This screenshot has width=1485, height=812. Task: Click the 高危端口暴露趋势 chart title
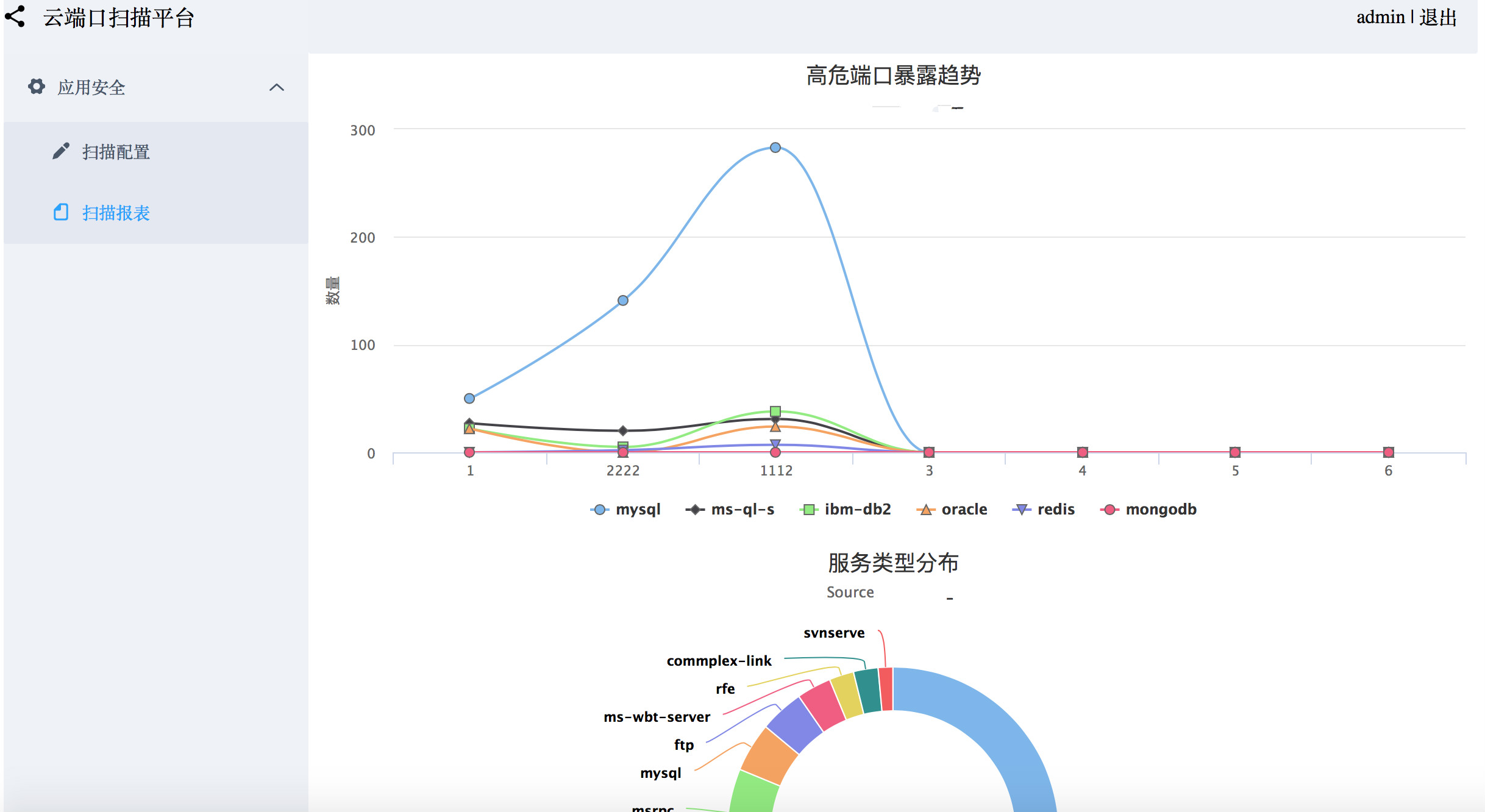[x=893, y=76]
